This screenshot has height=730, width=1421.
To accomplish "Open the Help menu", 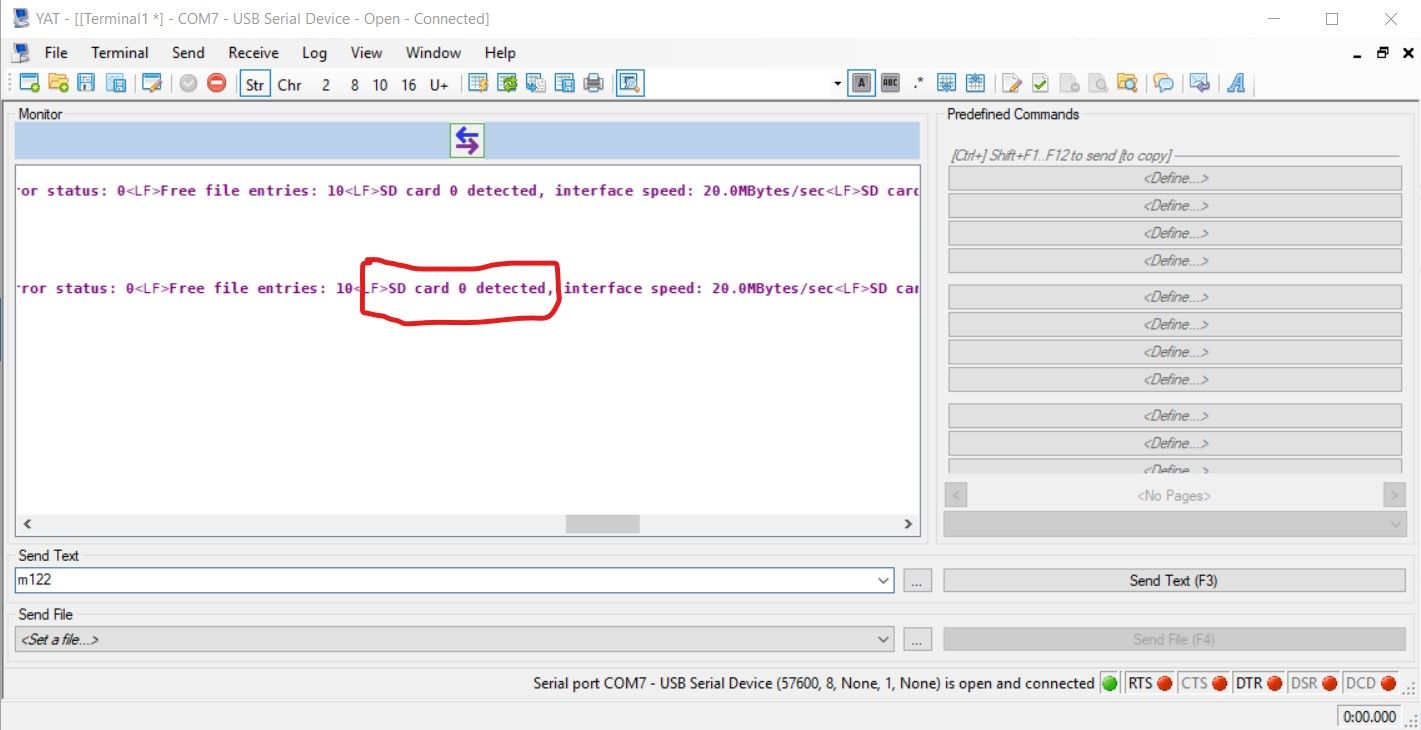I will pos(500,53).
